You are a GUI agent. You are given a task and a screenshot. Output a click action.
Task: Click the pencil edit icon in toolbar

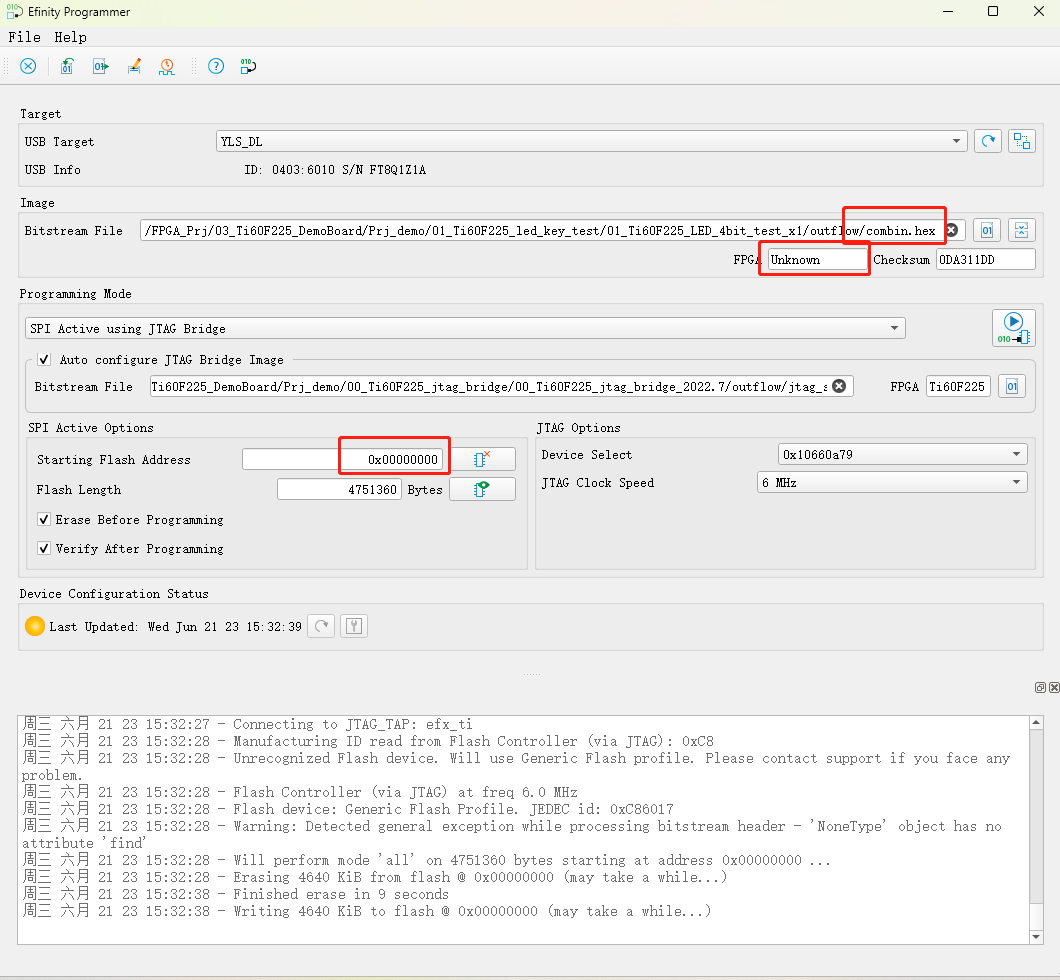click(134, 66)
